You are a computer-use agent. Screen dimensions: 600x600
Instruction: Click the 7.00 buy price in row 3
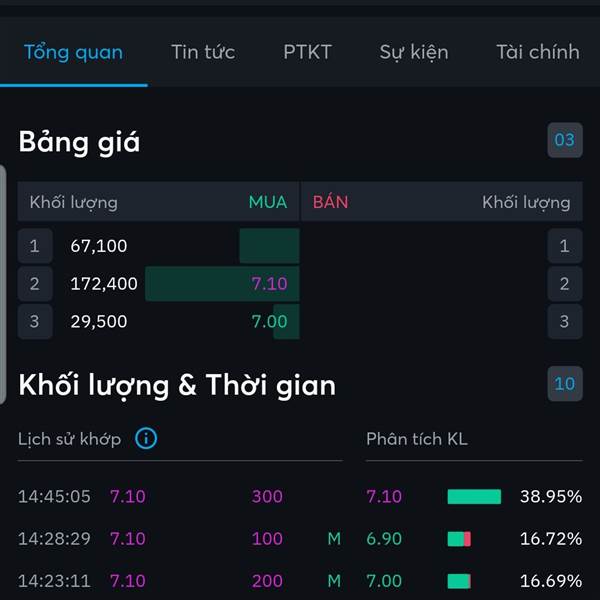[x=269, y=321]
